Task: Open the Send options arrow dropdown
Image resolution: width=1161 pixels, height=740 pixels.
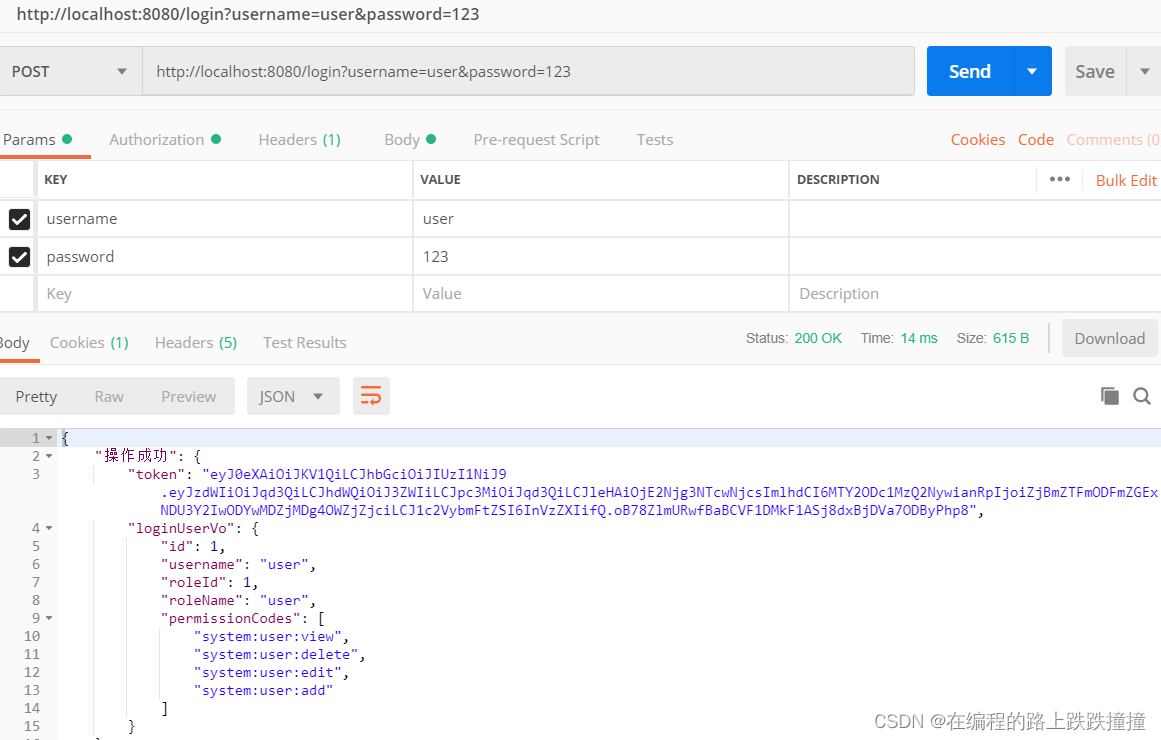Action: 1030,71
